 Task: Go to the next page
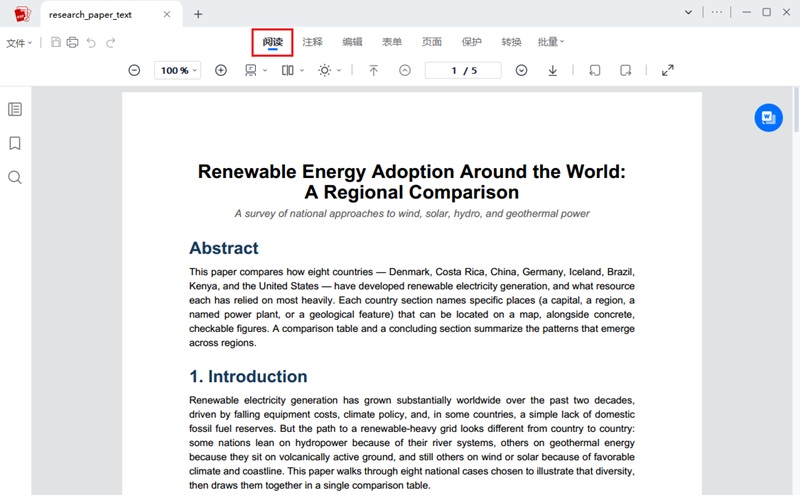point(521,70)
